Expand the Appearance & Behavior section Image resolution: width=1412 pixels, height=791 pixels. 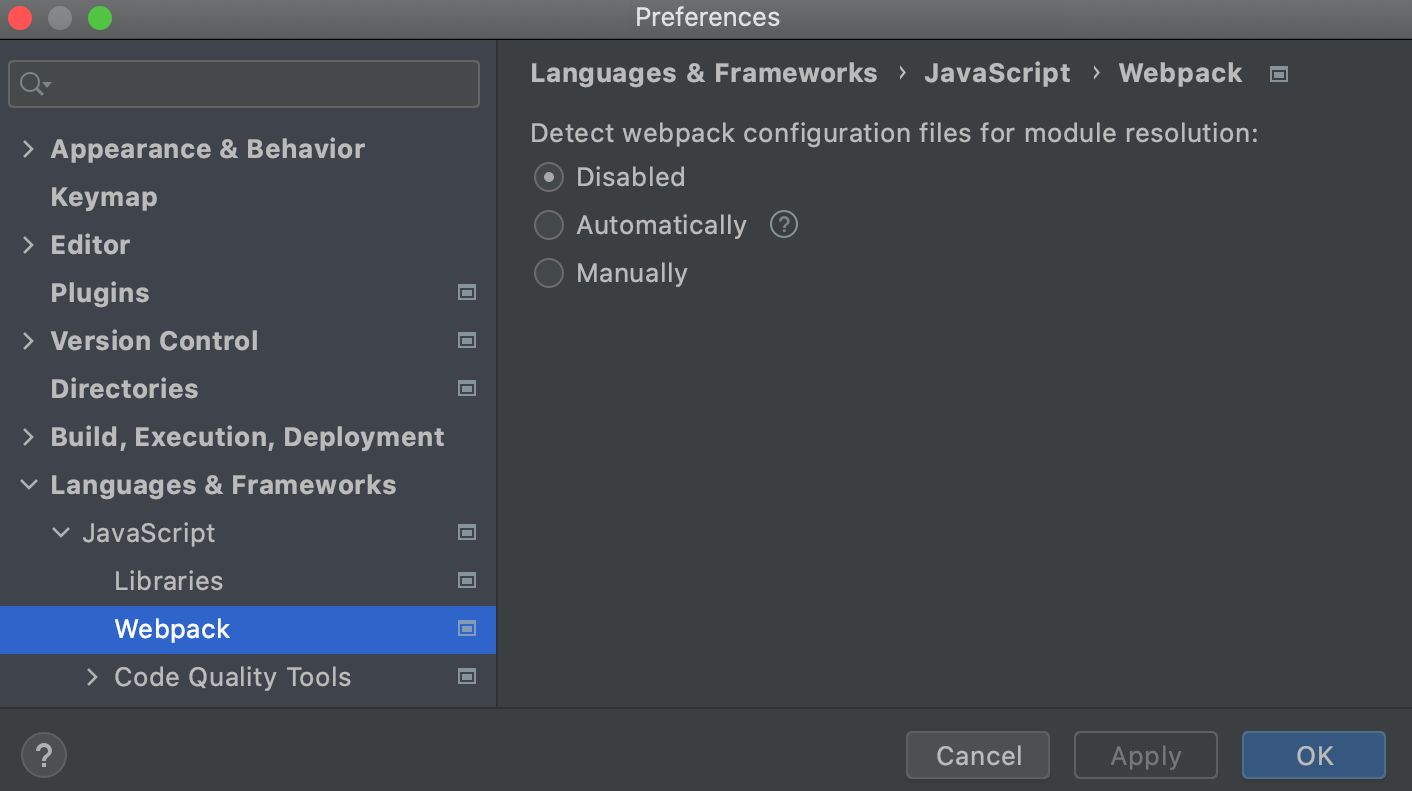(28, 149)
